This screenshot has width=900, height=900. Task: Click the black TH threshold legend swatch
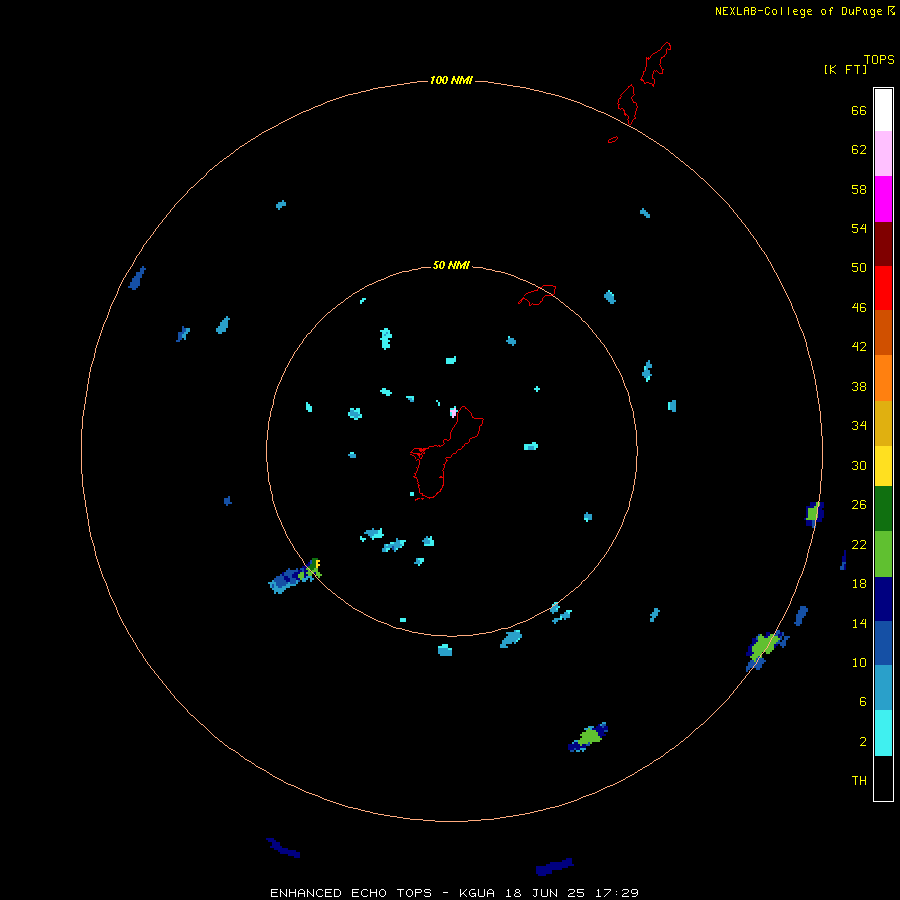[883, 778]
